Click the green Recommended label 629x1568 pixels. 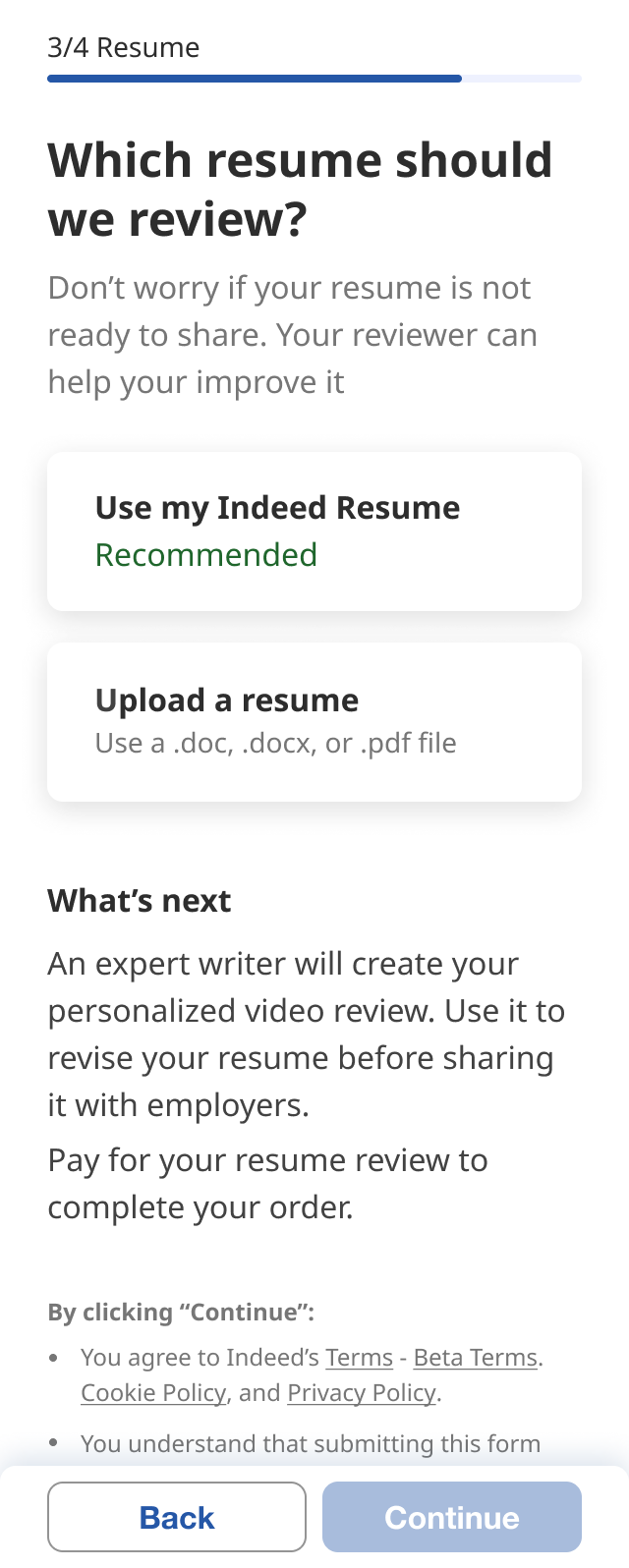pyautogui.click(x=206, y=555)
